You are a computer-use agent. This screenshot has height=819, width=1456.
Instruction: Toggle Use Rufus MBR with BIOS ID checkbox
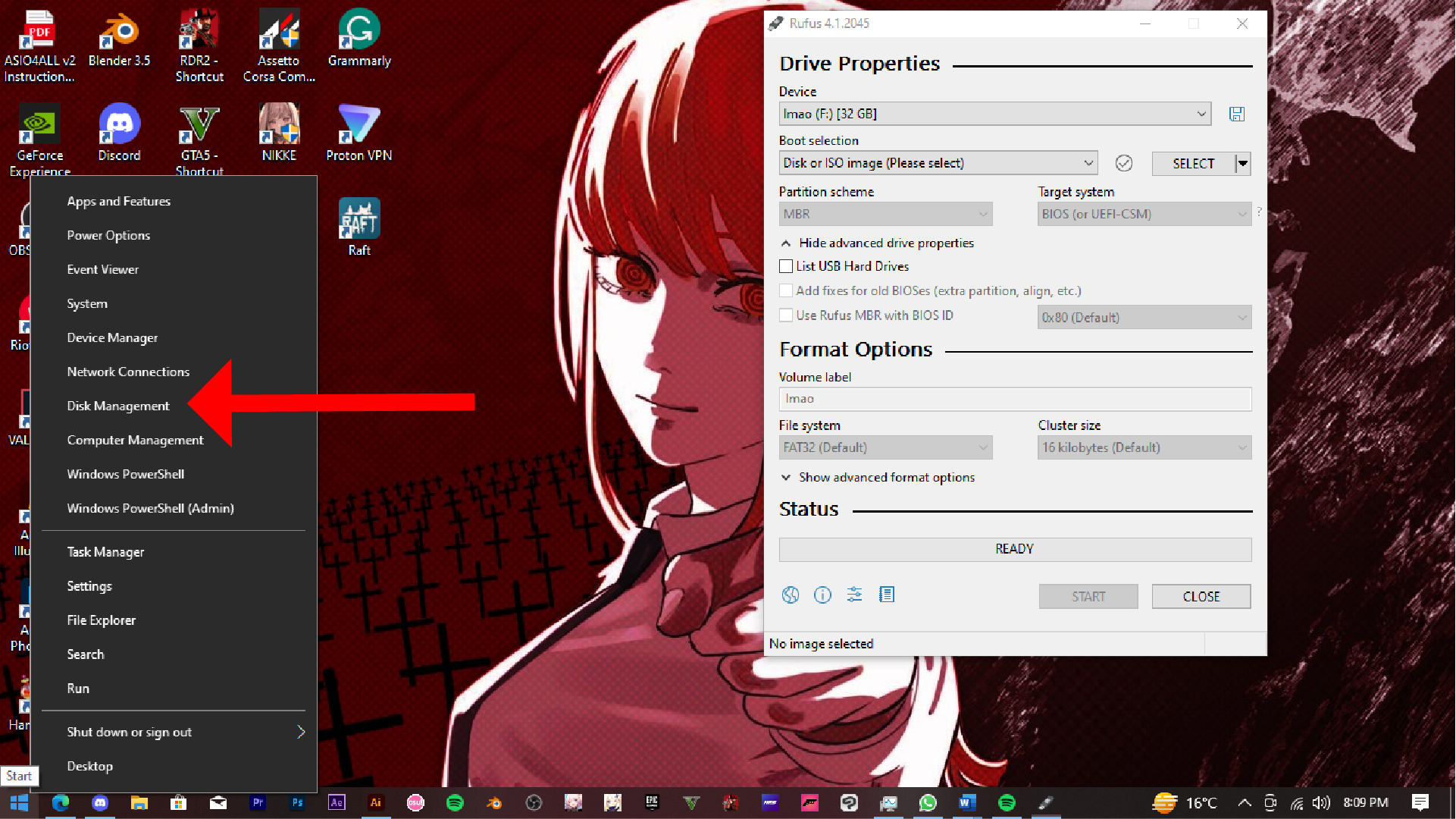[786, 315]
